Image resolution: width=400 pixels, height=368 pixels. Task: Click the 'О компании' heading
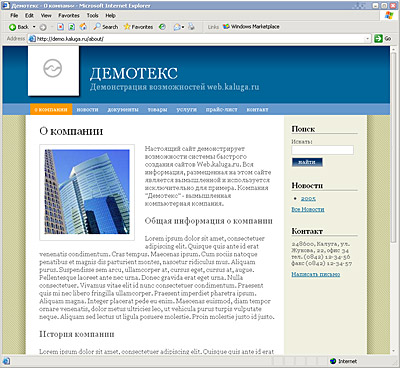coord(71,131)
